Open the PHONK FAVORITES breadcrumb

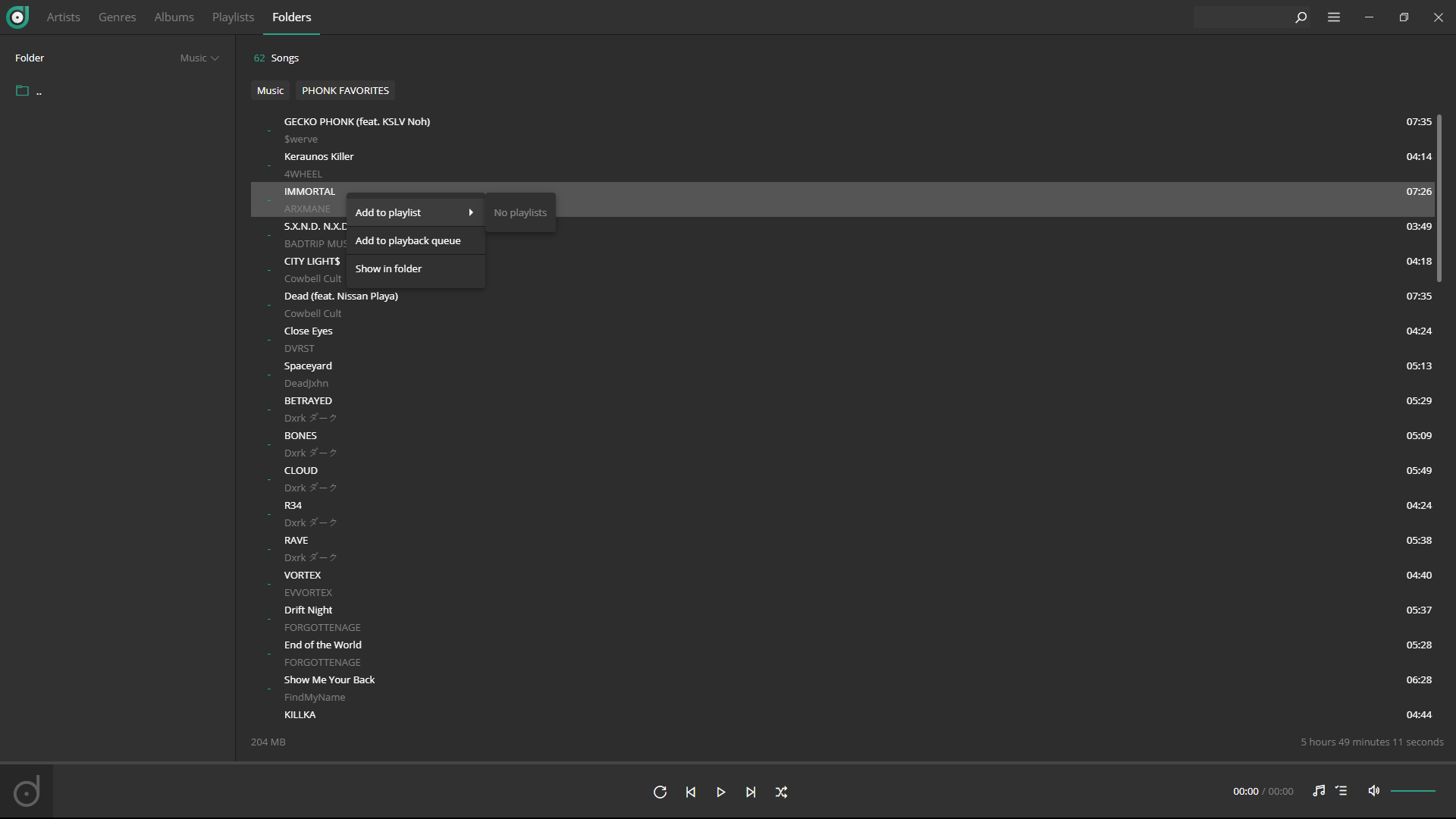345,90
